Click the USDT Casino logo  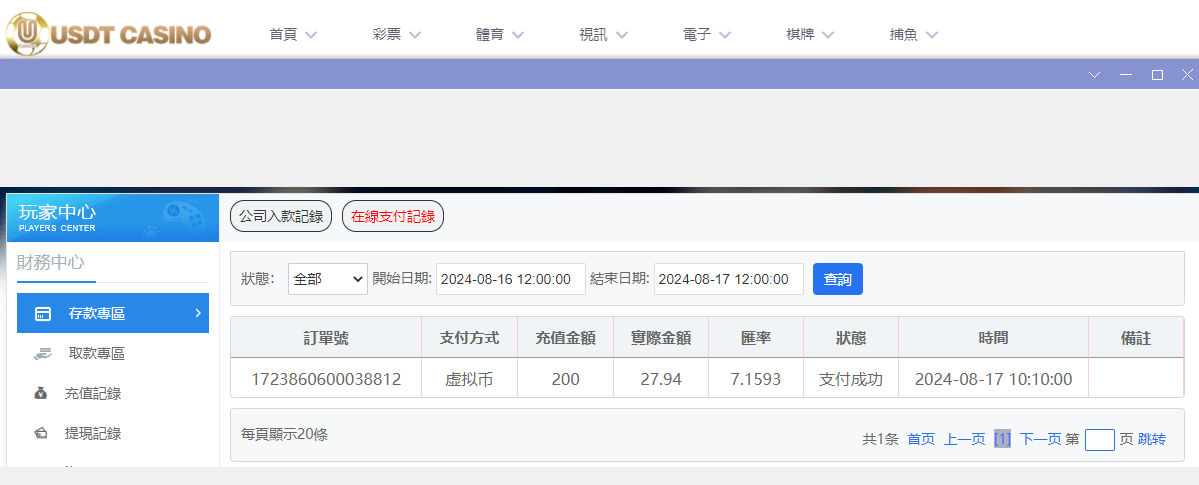[108, 32]
